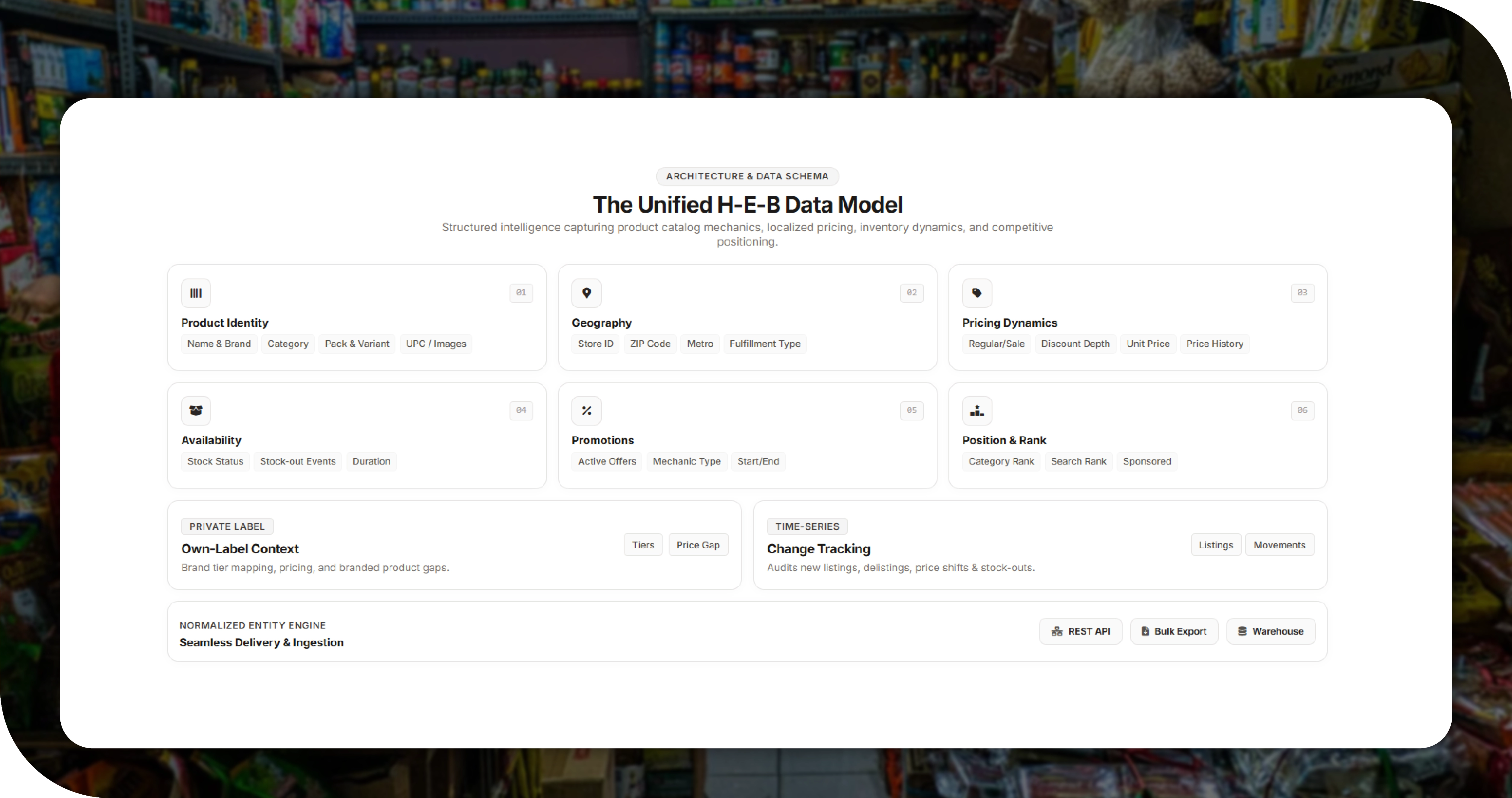Click the Tiers tag in Own-Label Context
This screenshot has height=798, width=1512.
pos(643,545)
